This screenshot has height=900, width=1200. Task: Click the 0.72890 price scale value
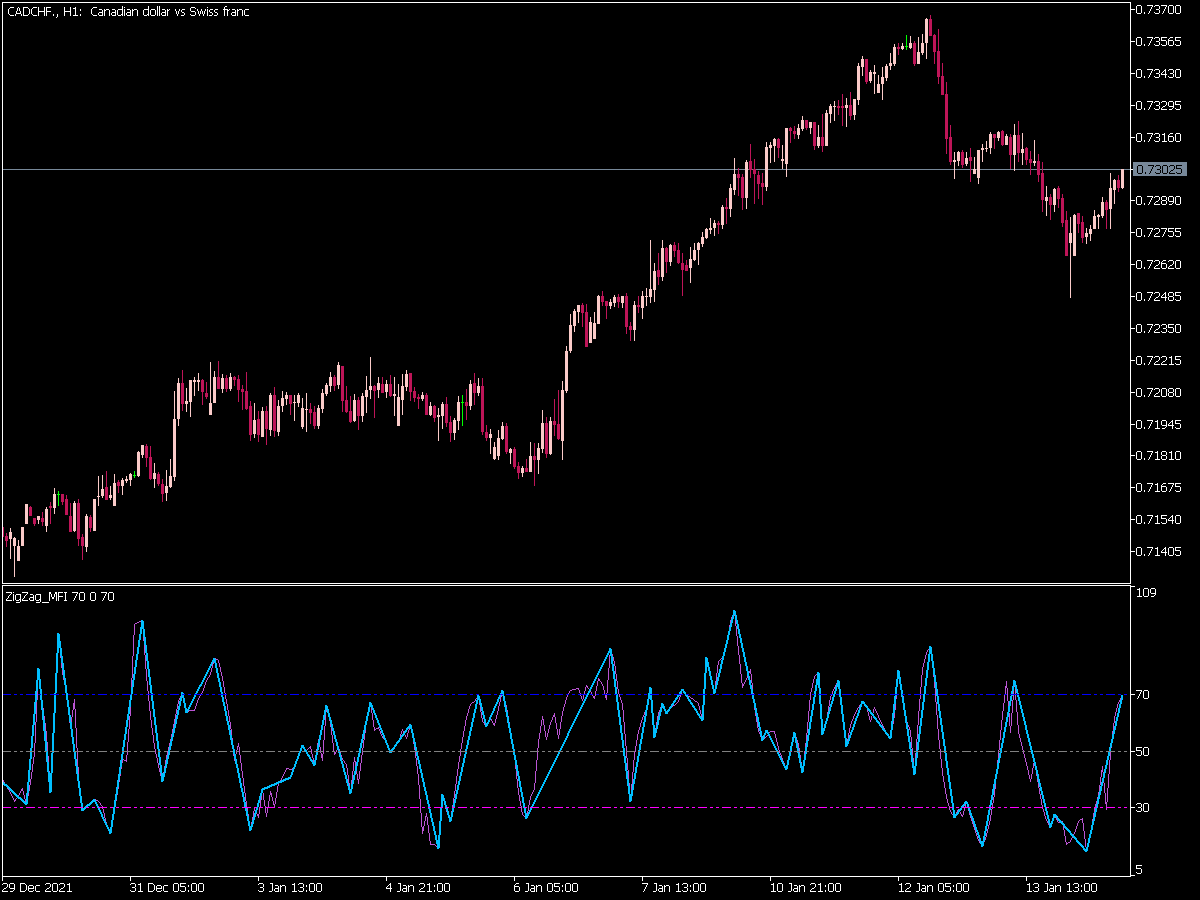point(1158,201)
